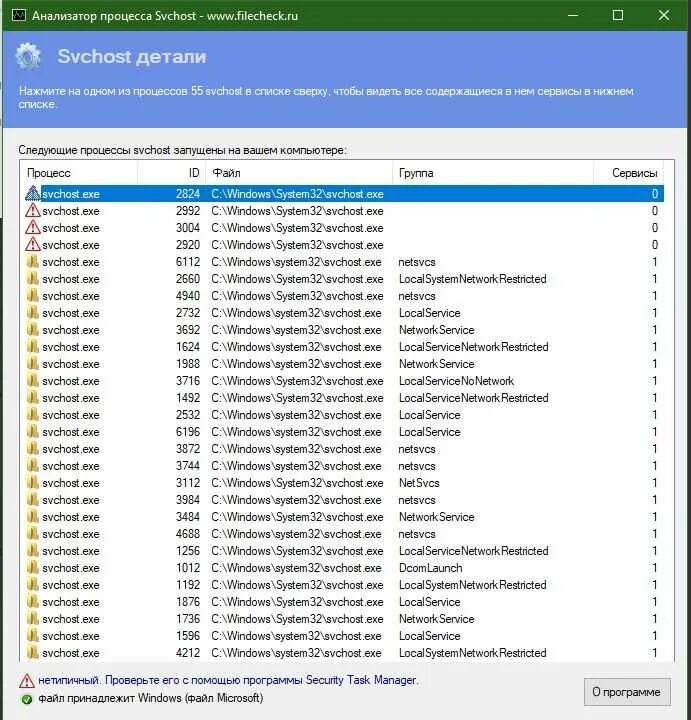Image resolution: width=691 pixels, height=720 pixels.
Task: Select svchost row with PID 4212
Action: tap(300, 653)
